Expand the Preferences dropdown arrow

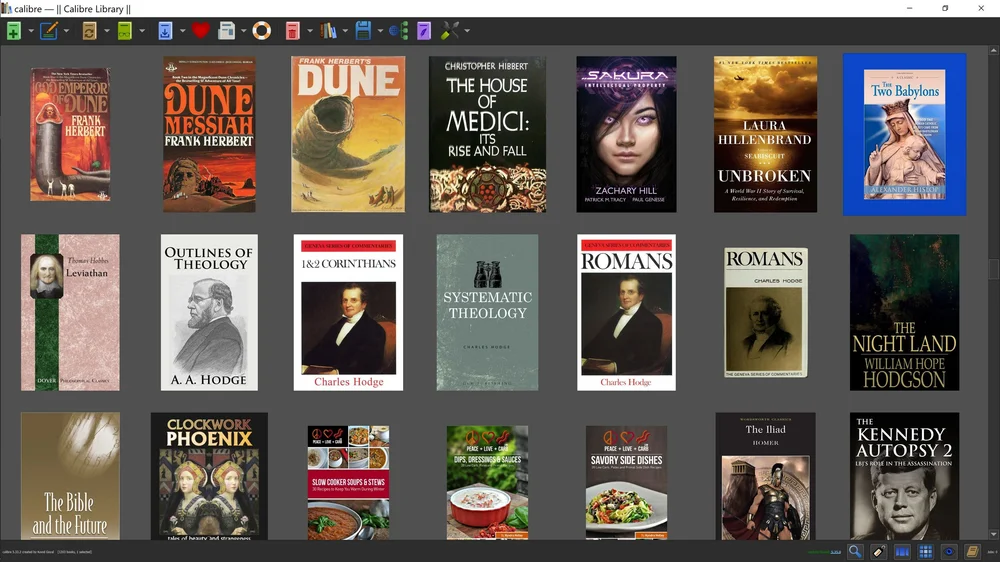[467, 31]
